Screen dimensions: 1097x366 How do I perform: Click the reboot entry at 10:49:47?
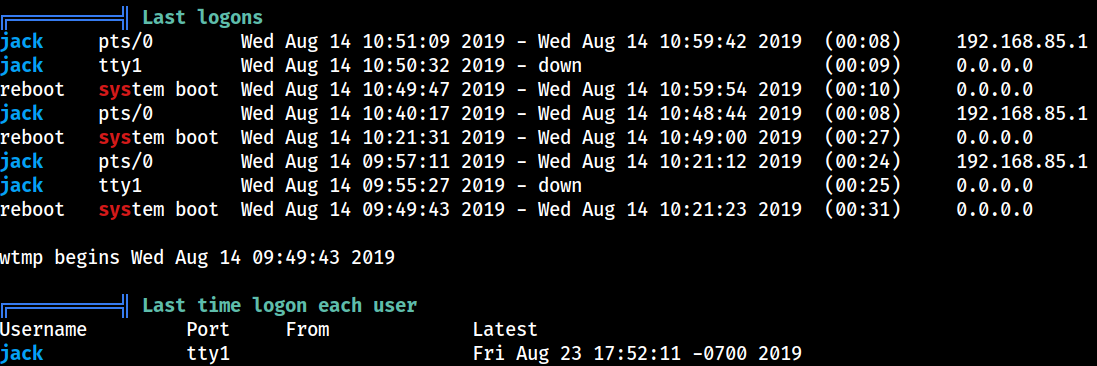(32, 90)
